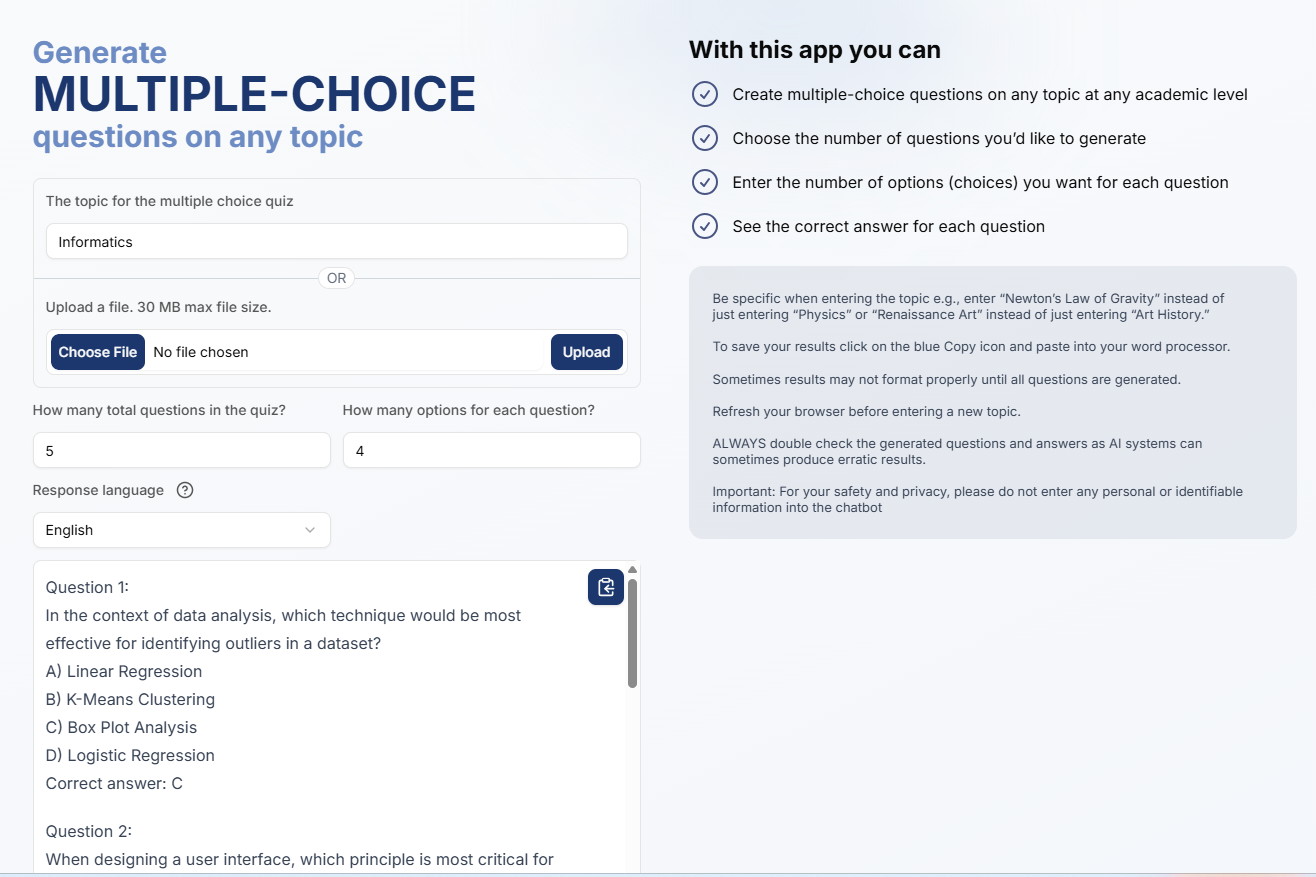The width and height of the screenshot is (1316, 877).
Task: Click the quiz topic field containing Informatics
Action: coord(336,241)
